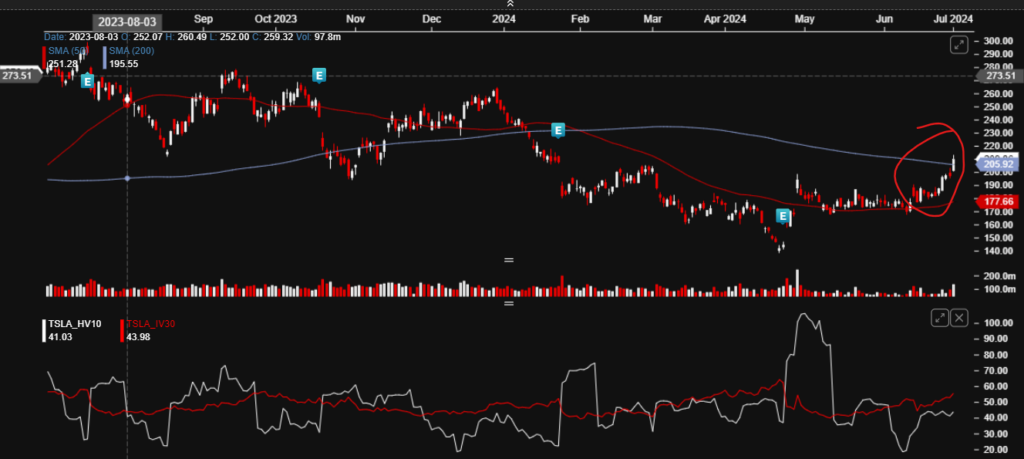Click the red SMA (50) color bar

point(44,57)
